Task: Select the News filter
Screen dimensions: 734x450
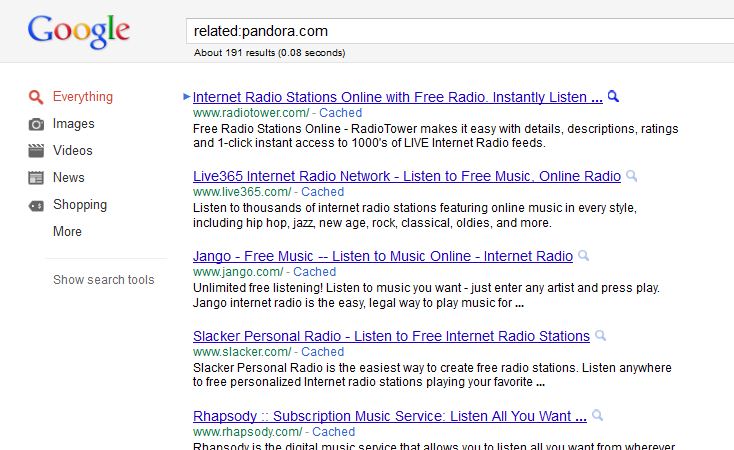Action: (x=69, y=177)
